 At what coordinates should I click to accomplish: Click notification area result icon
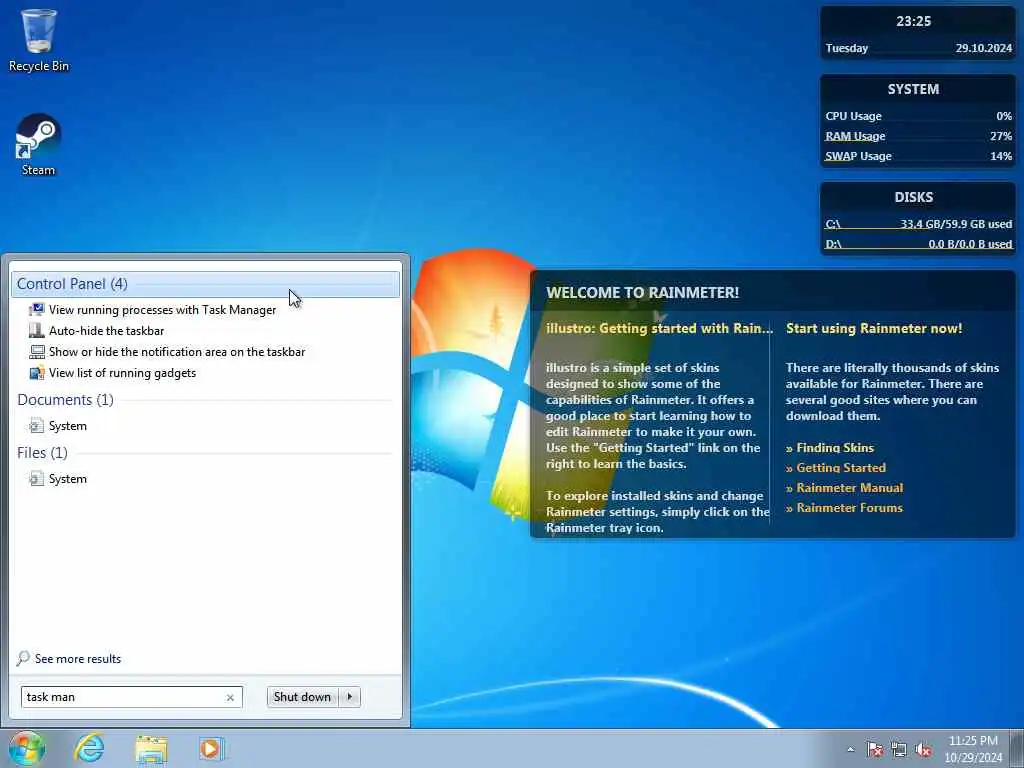pos(37,351)
